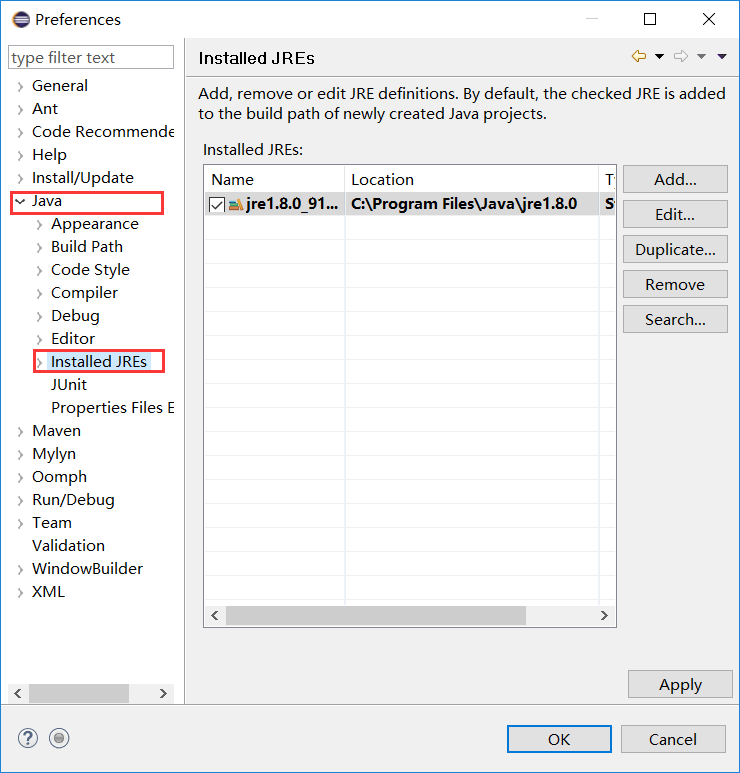Toggle the jre1.8.0_91 default checkbox
Viewport: 740px width, 773px height.
coord(216,205)
